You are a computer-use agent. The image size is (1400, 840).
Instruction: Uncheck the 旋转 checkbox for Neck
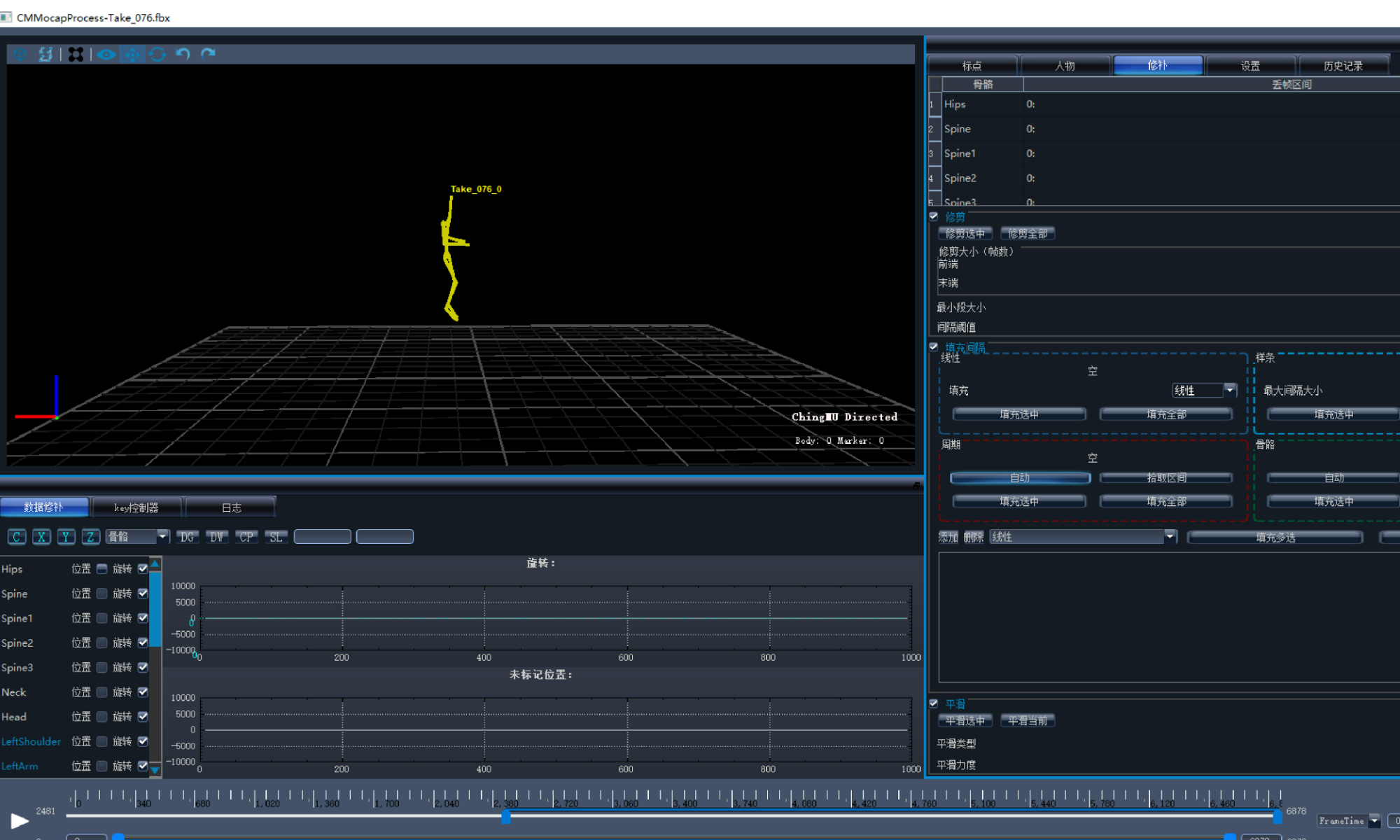pos(143,692)
